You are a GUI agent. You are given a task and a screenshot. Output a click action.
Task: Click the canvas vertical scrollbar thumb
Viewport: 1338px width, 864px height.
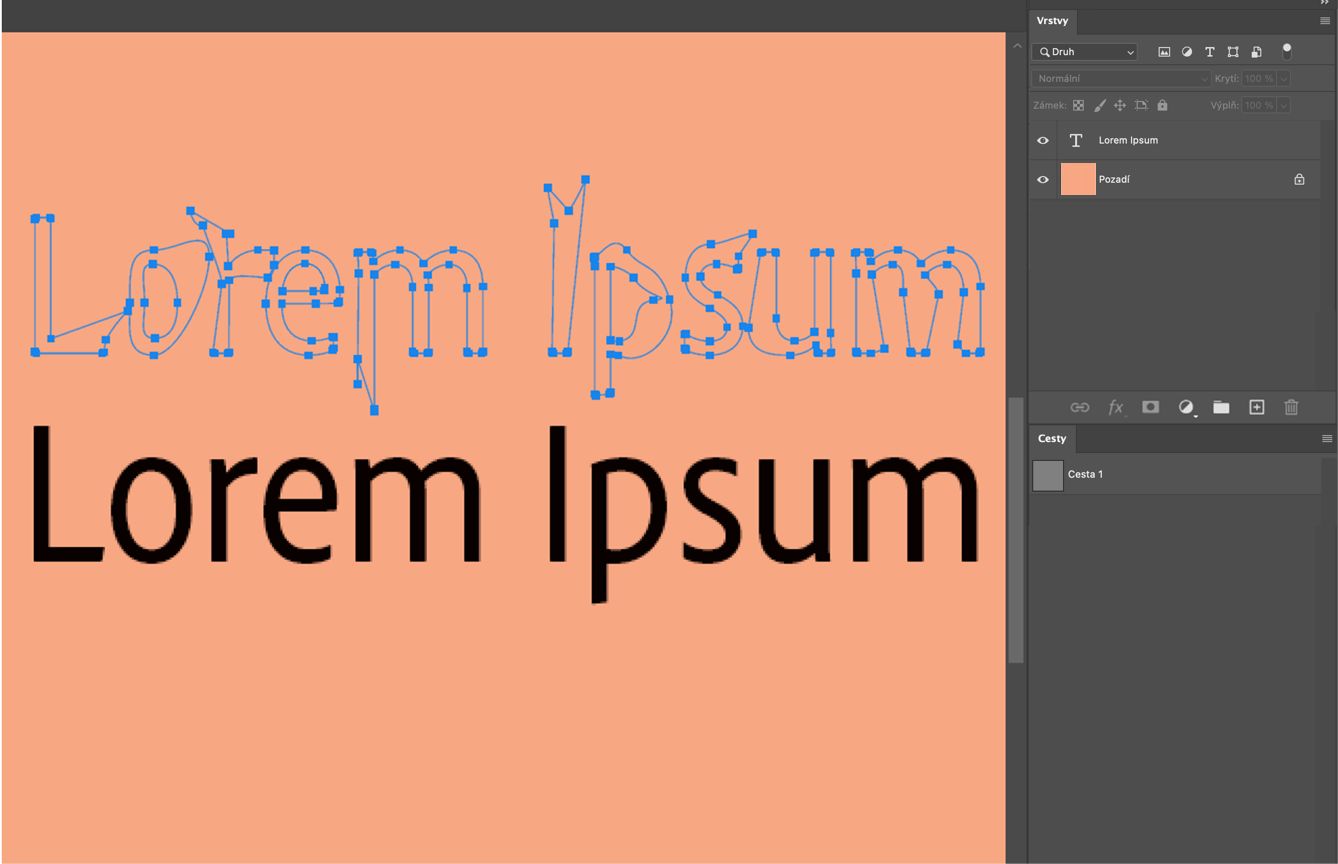pos(1016,530)
